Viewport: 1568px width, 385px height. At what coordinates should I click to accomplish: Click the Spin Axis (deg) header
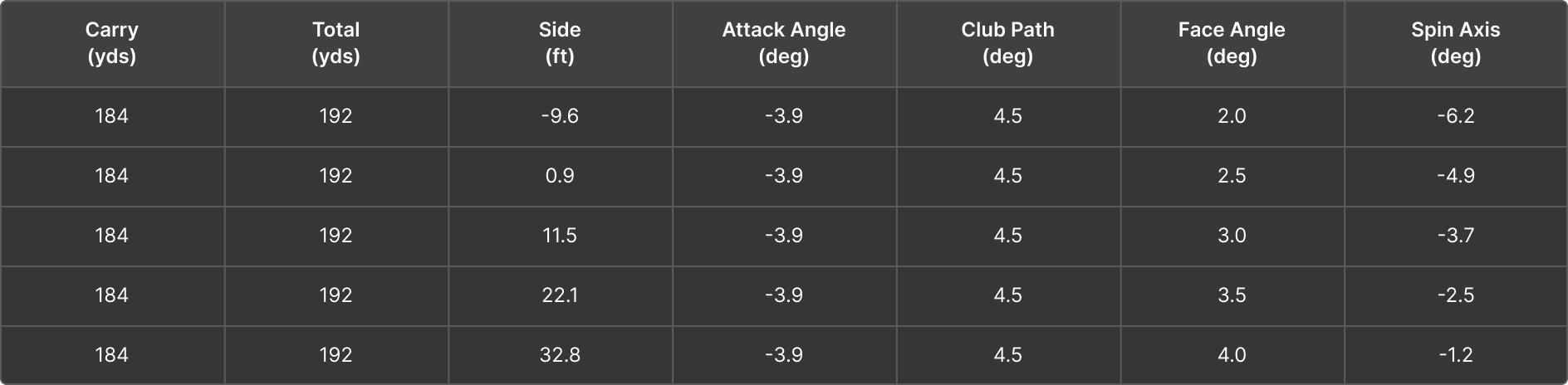[1455, 43]
